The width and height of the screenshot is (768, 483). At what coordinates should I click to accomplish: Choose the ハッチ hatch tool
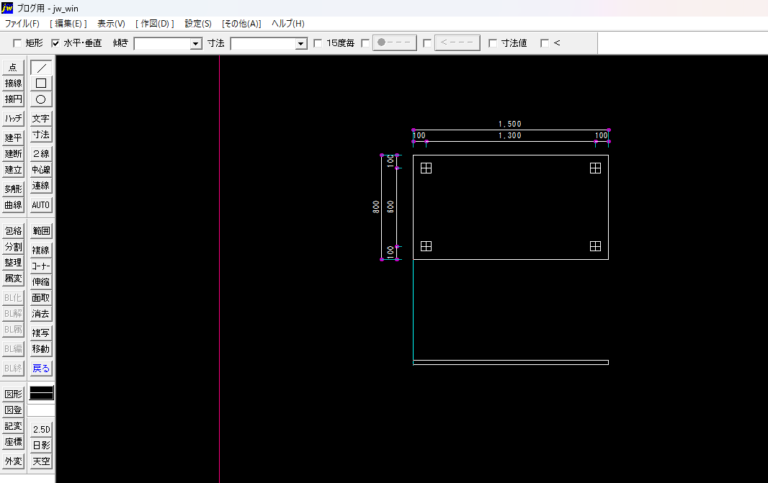pyautogui.click(x=13, y=118)
